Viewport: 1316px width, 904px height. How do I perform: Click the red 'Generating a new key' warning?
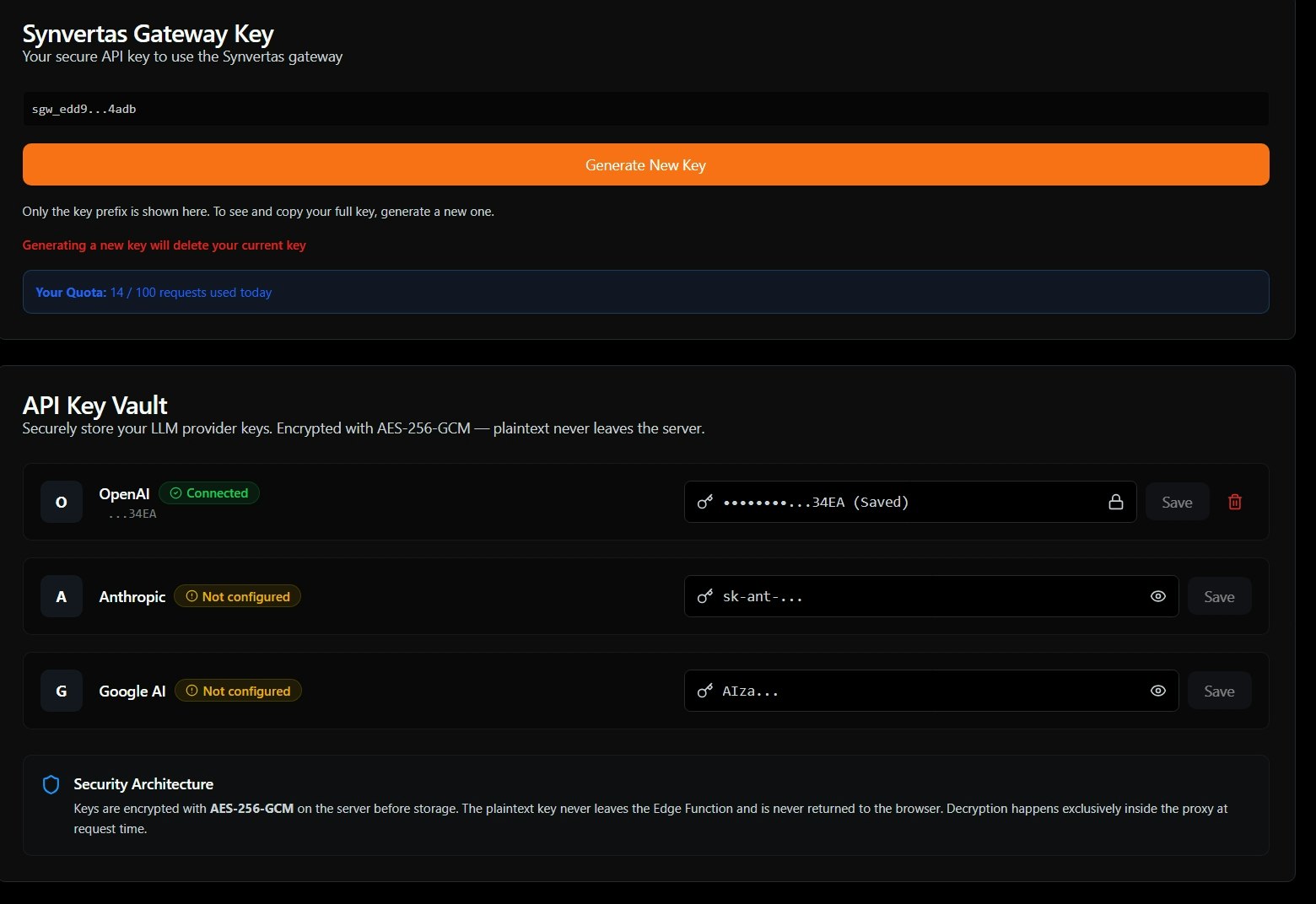pyautogui.click(x=164, y=245)
